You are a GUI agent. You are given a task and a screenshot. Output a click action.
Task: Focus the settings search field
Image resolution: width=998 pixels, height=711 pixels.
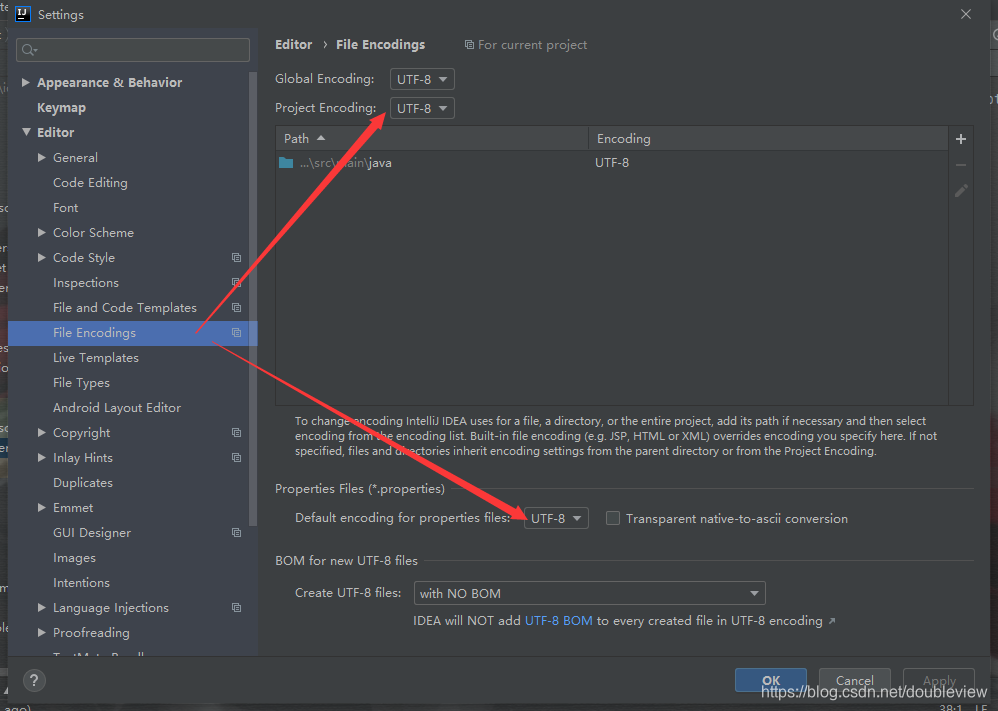(x=133, y=50)
